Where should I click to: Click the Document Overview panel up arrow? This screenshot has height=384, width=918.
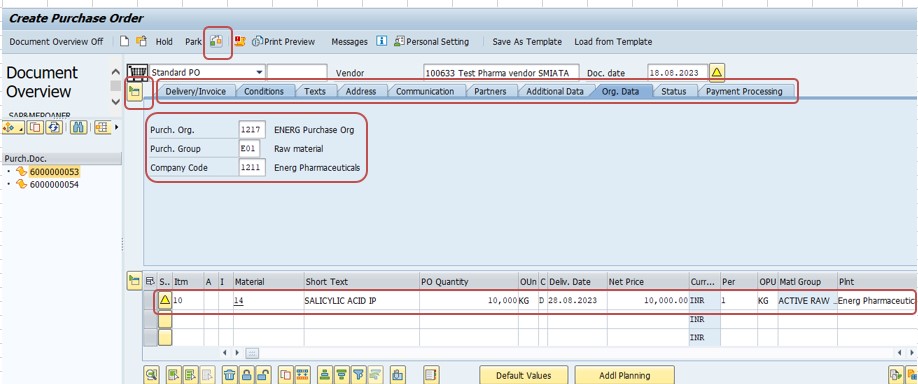[x=116, y=72]
